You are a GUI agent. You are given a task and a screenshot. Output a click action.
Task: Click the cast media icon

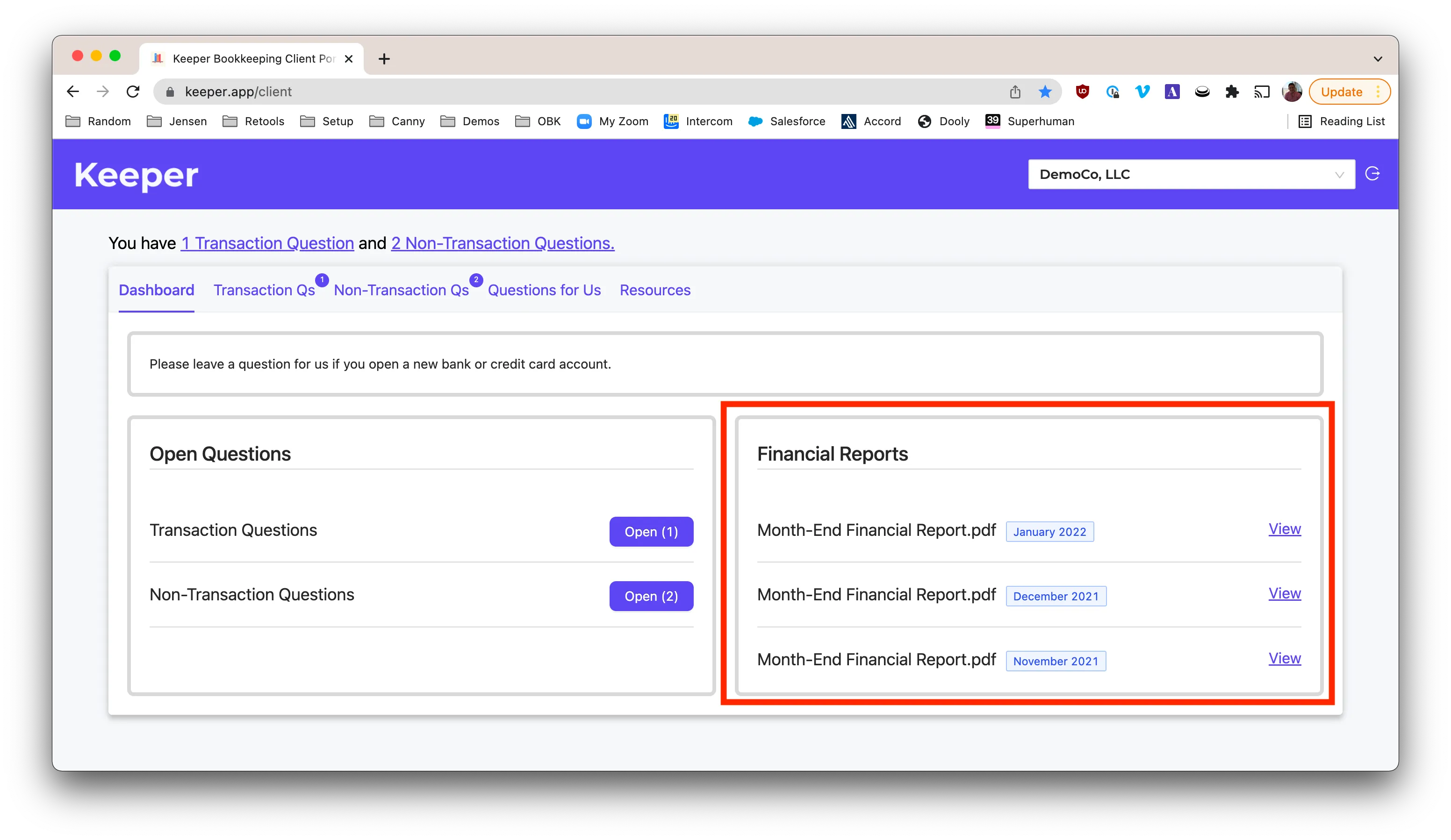[x=1262, y=92]
